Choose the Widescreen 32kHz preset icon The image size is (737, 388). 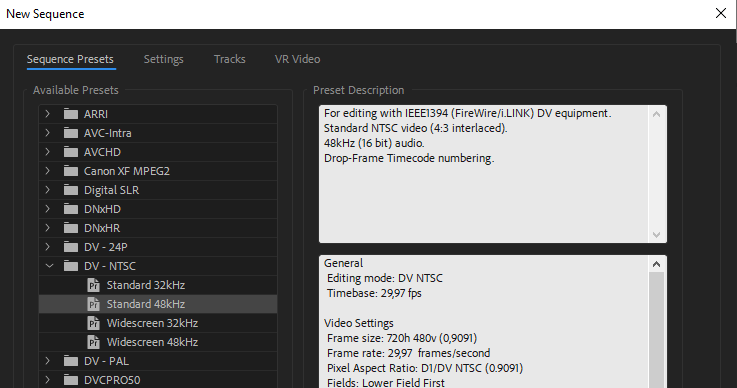94,323
